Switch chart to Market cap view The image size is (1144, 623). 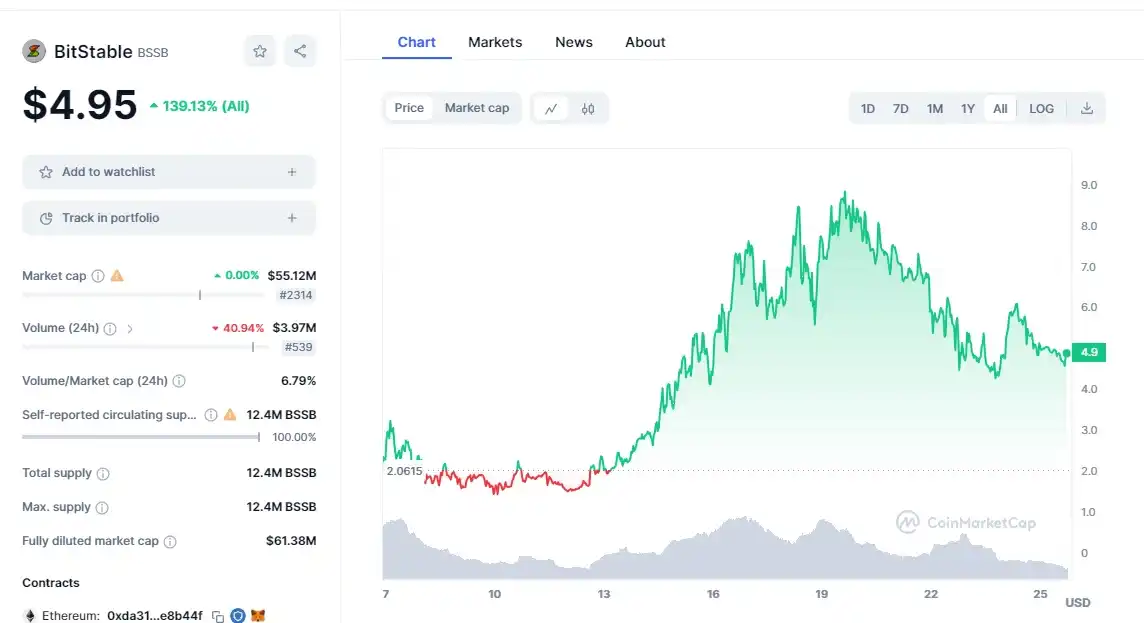(477, 108)
